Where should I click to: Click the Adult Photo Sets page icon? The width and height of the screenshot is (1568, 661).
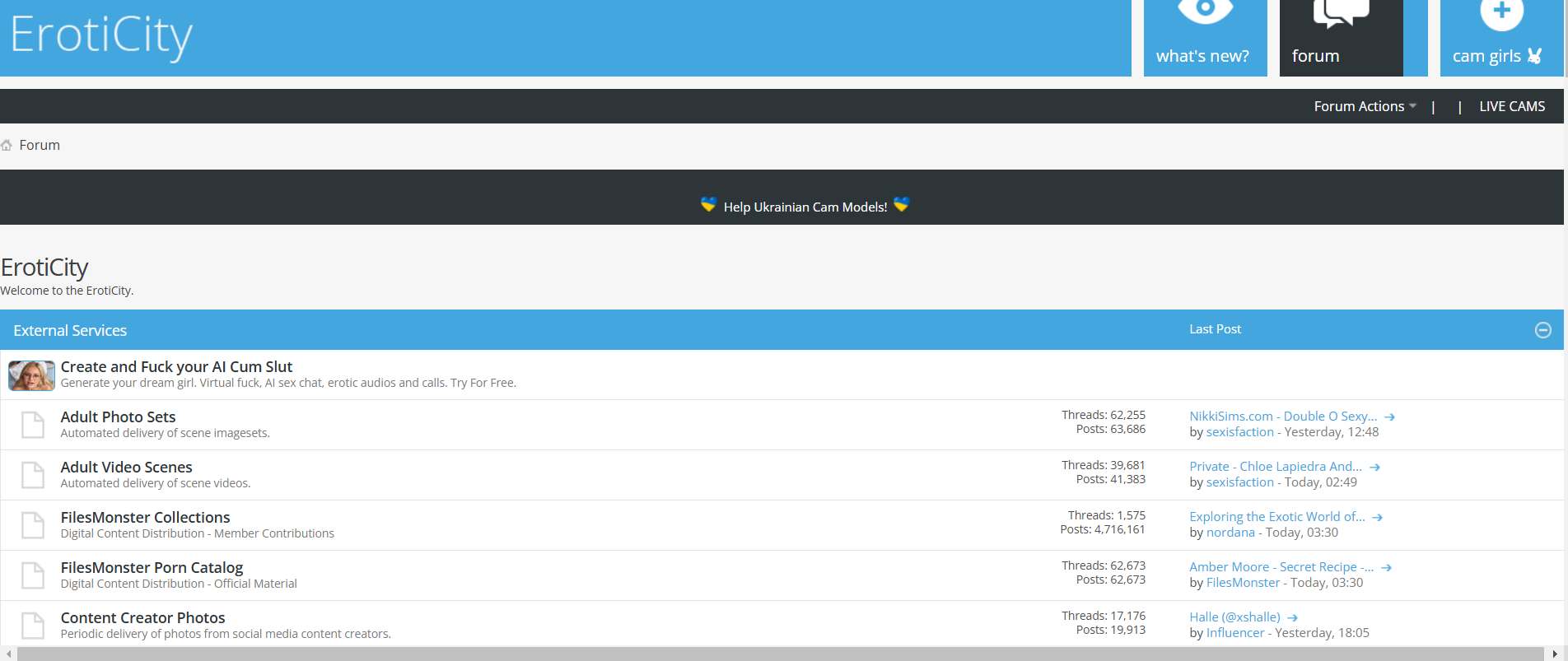[x=32, y=425]
